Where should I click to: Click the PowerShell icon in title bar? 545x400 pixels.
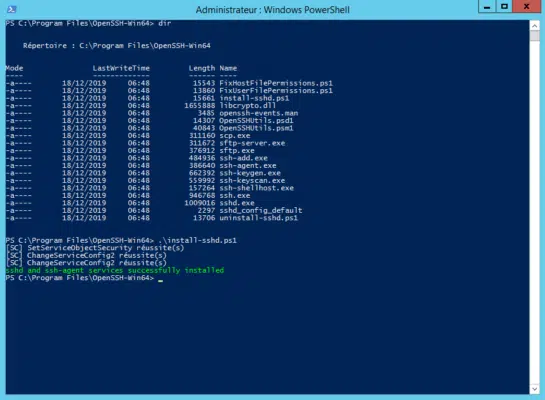pos(12,9)
